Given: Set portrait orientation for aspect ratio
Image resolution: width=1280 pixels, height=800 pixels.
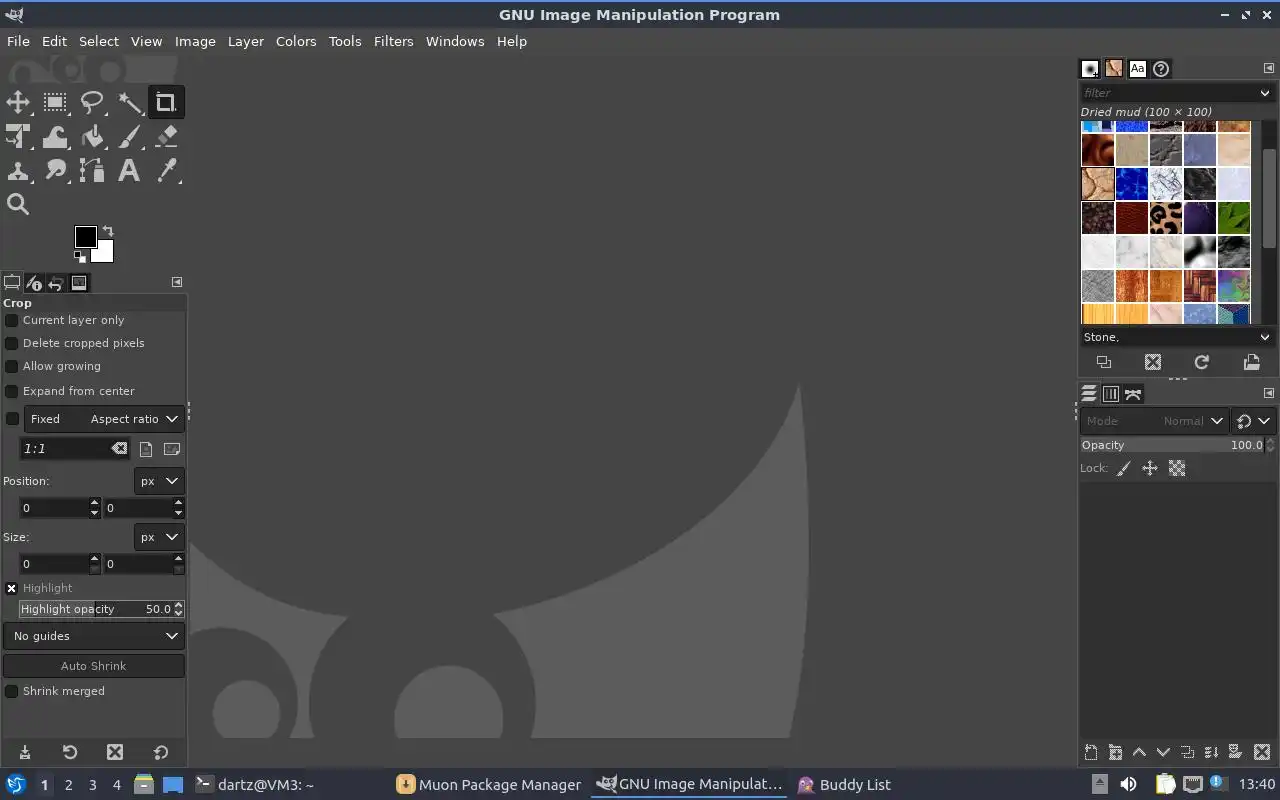Looking at the screenshot, I should pos(146,449).
